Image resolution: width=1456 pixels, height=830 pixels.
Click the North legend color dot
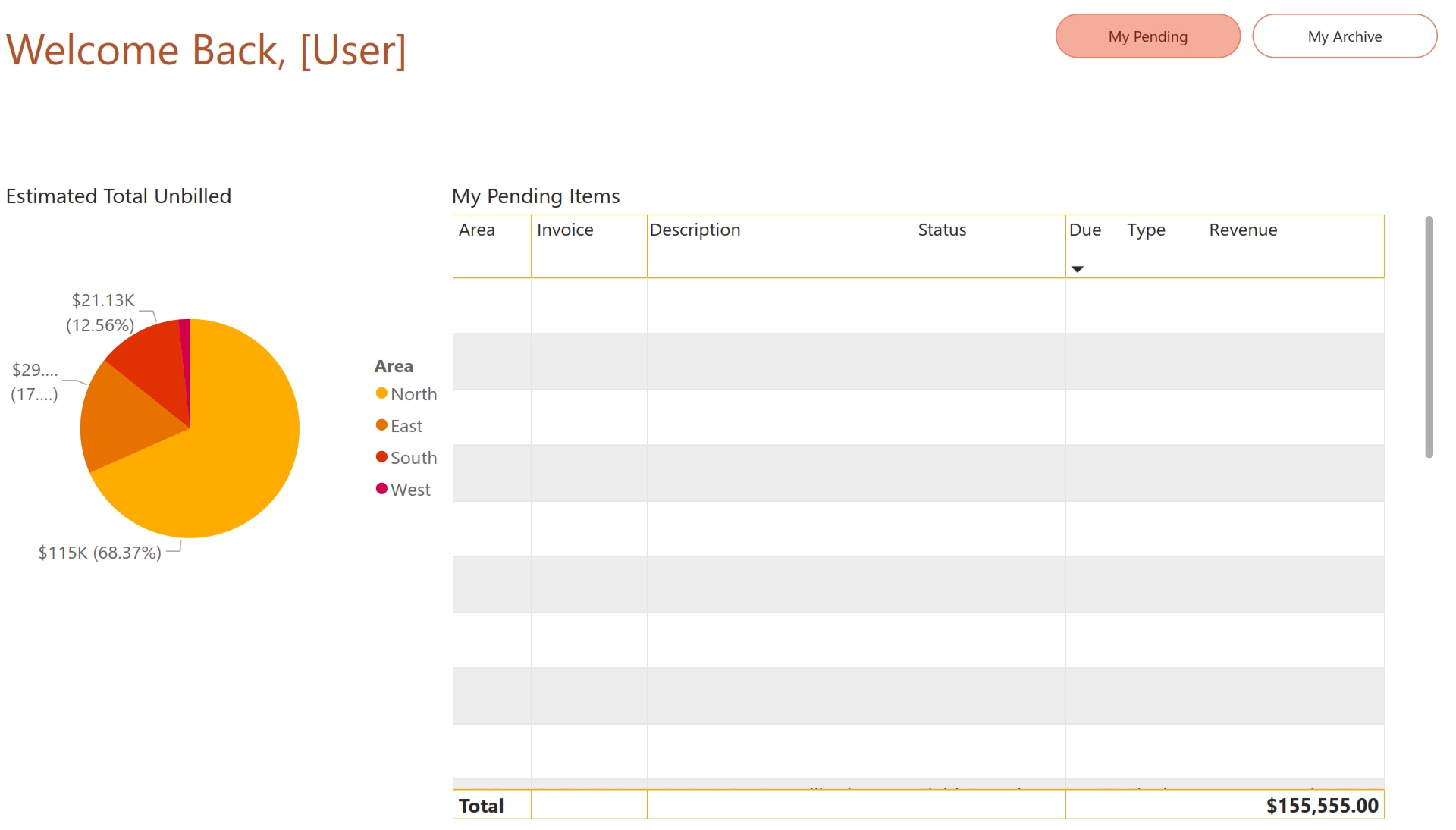click(x=381, y=393)
